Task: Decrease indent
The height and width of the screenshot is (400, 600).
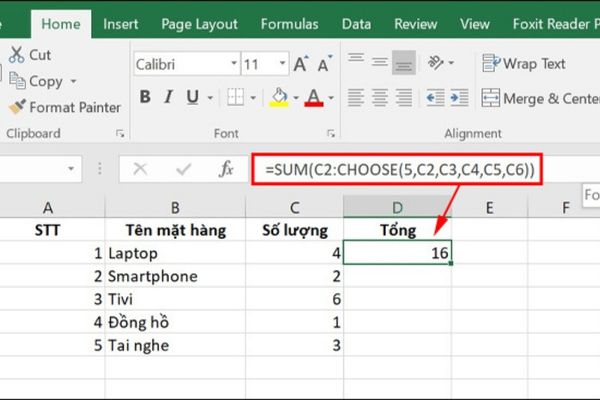Action: coord(435,98)
